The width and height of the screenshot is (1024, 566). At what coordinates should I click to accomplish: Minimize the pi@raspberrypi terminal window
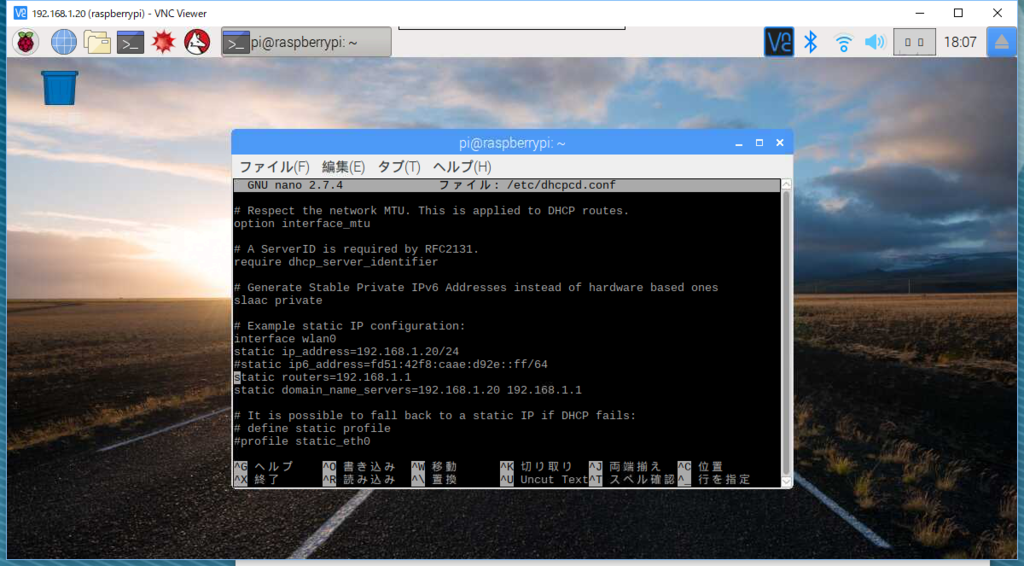739,143
